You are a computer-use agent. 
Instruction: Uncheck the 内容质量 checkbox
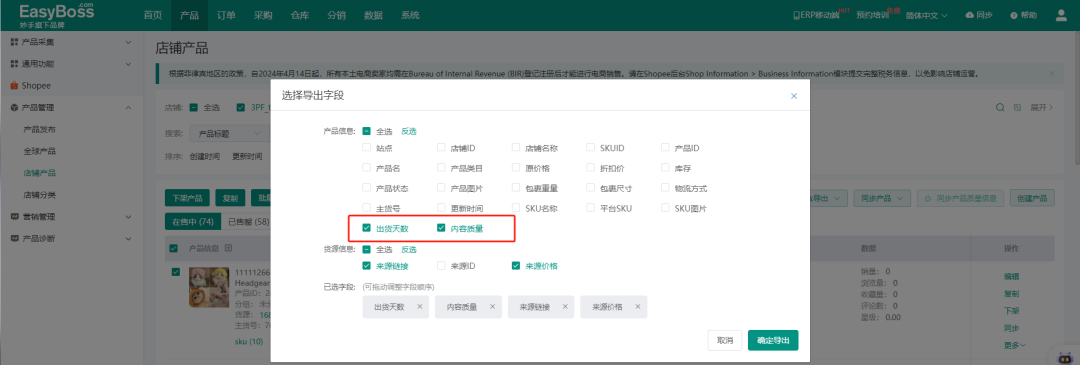click(442, 228)
